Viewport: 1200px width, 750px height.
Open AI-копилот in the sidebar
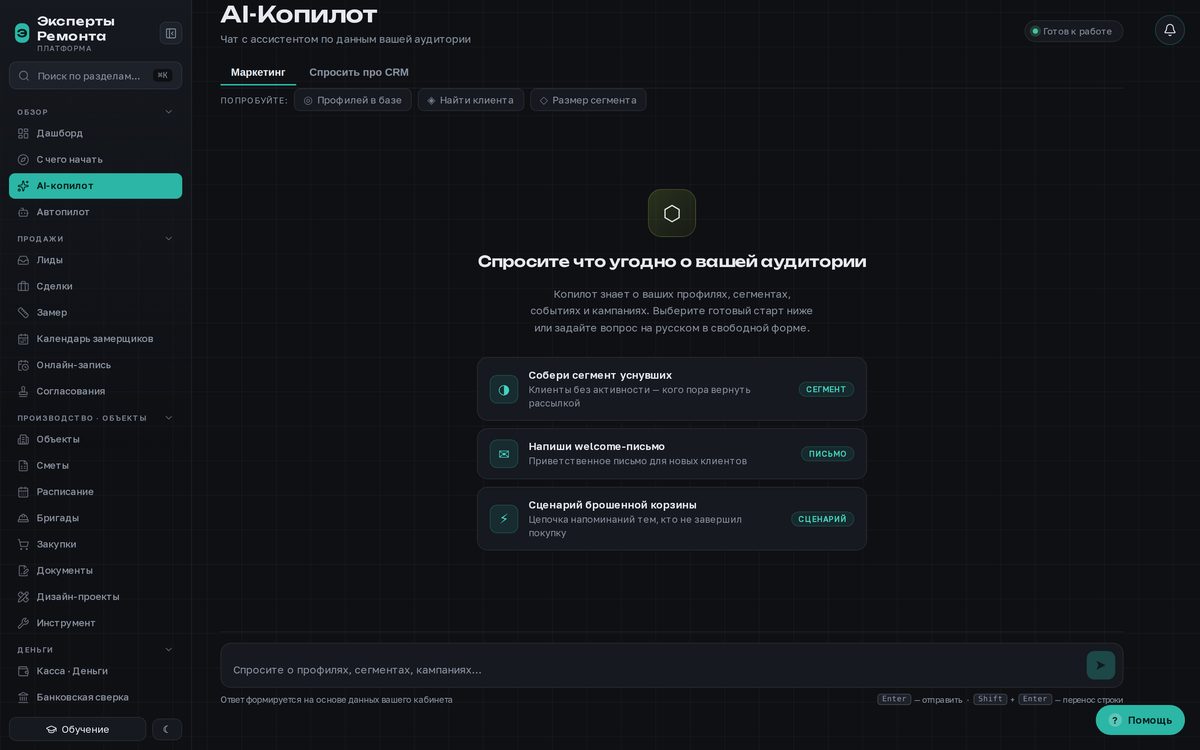tap(96, 186)
